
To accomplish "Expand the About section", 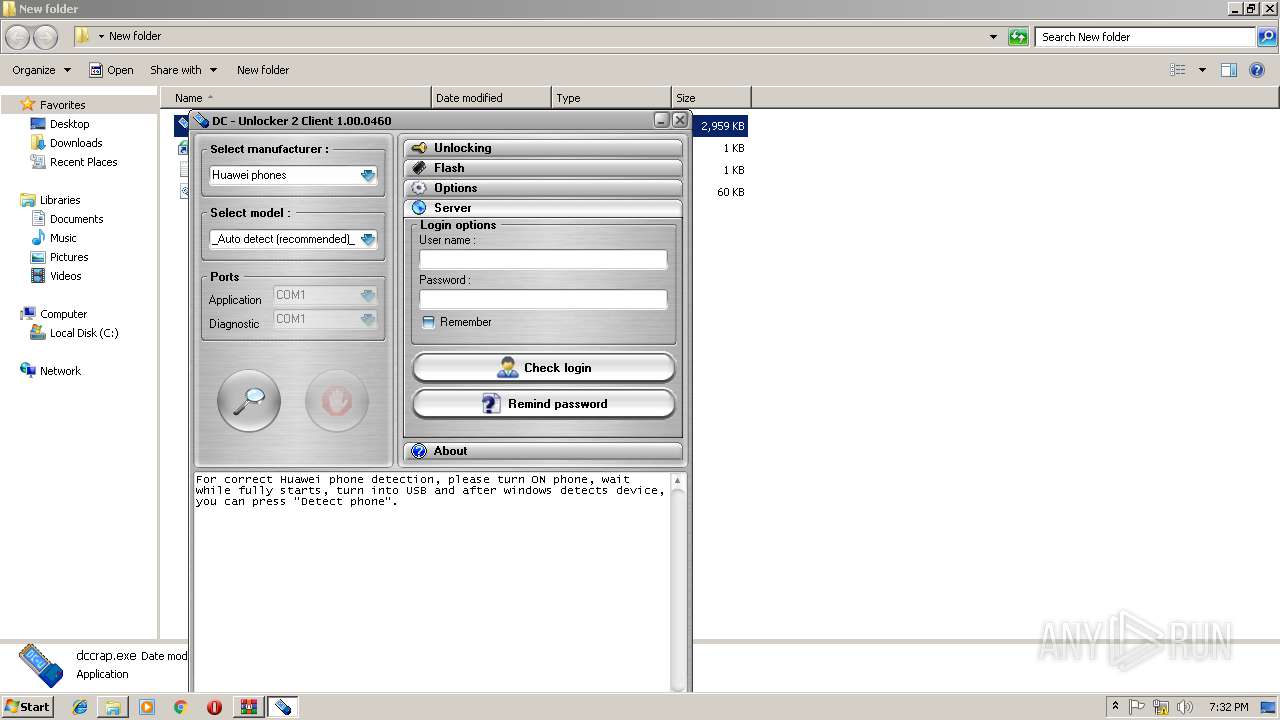I will pyautogui.click(x=543, y=451).
